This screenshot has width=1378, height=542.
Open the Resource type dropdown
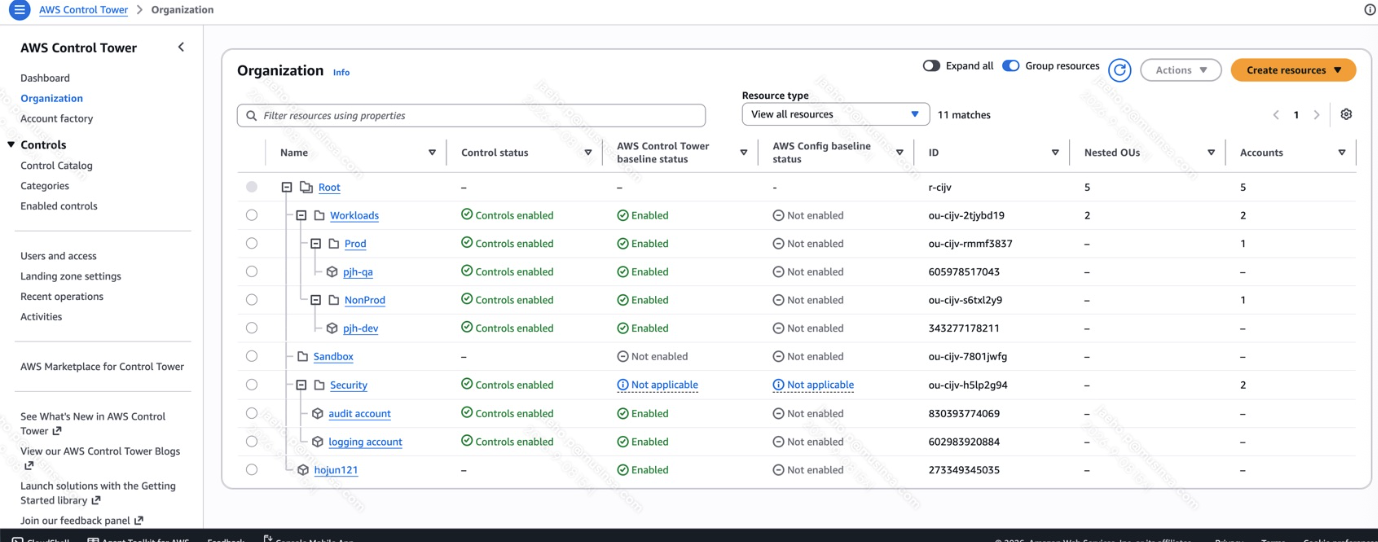click(836, 115)
